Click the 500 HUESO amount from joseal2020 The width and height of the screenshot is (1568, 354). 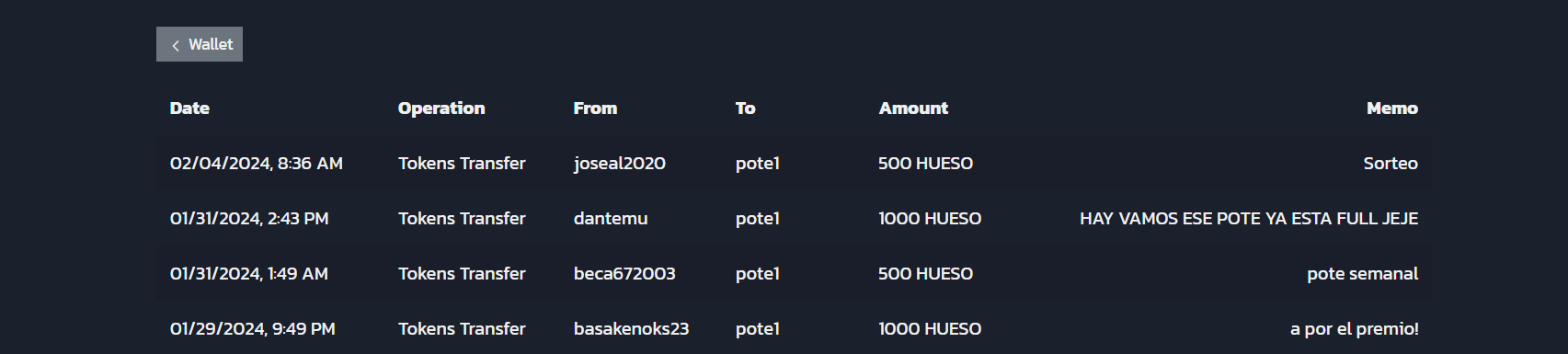point(925,164)
